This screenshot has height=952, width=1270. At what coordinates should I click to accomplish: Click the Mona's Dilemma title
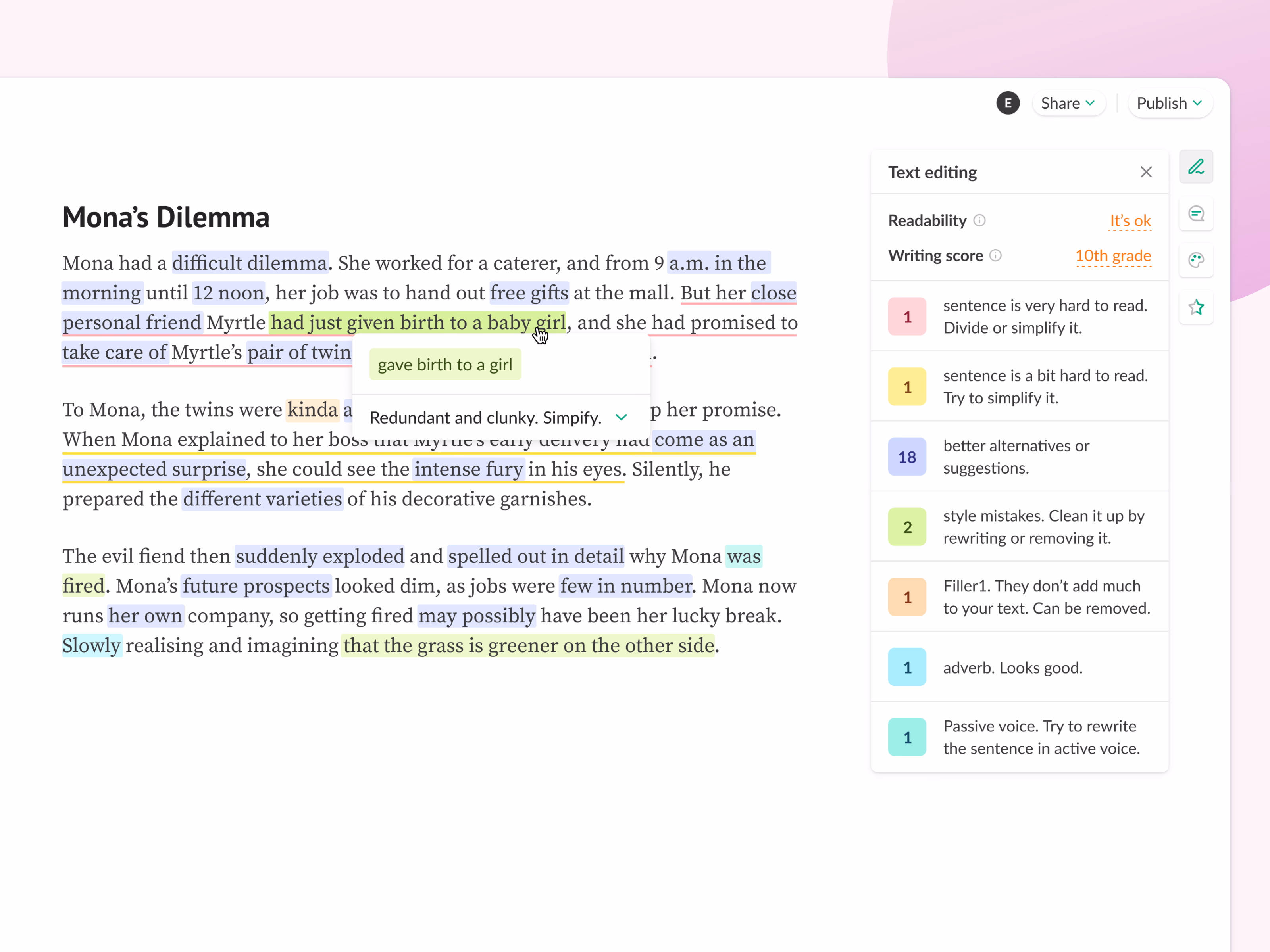[166, 217]
